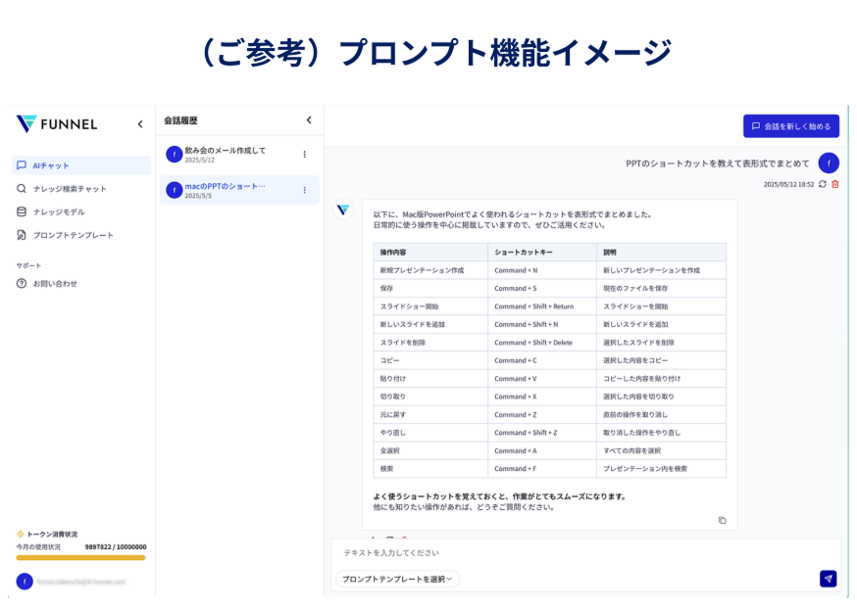857x607 pixels.
Task: Click the account avatar at sidebar bottom
Action: 25,581
